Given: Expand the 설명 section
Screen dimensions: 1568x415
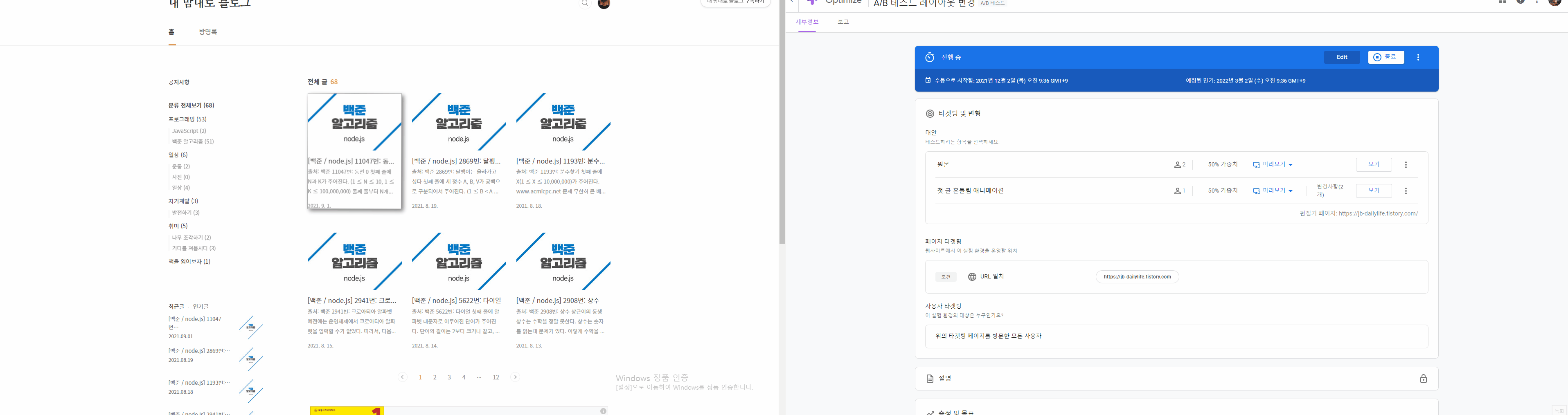Looking at the screenshot, I should click(x=1176, y=379).
